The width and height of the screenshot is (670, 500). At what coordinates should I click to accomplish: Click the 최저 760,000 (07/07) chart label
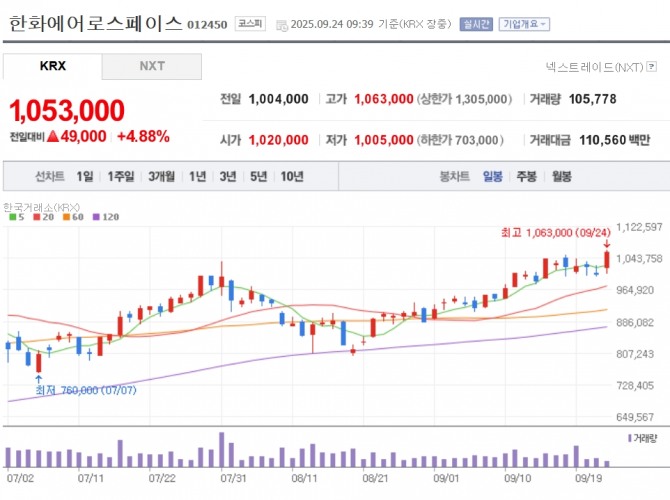[86, 390]
